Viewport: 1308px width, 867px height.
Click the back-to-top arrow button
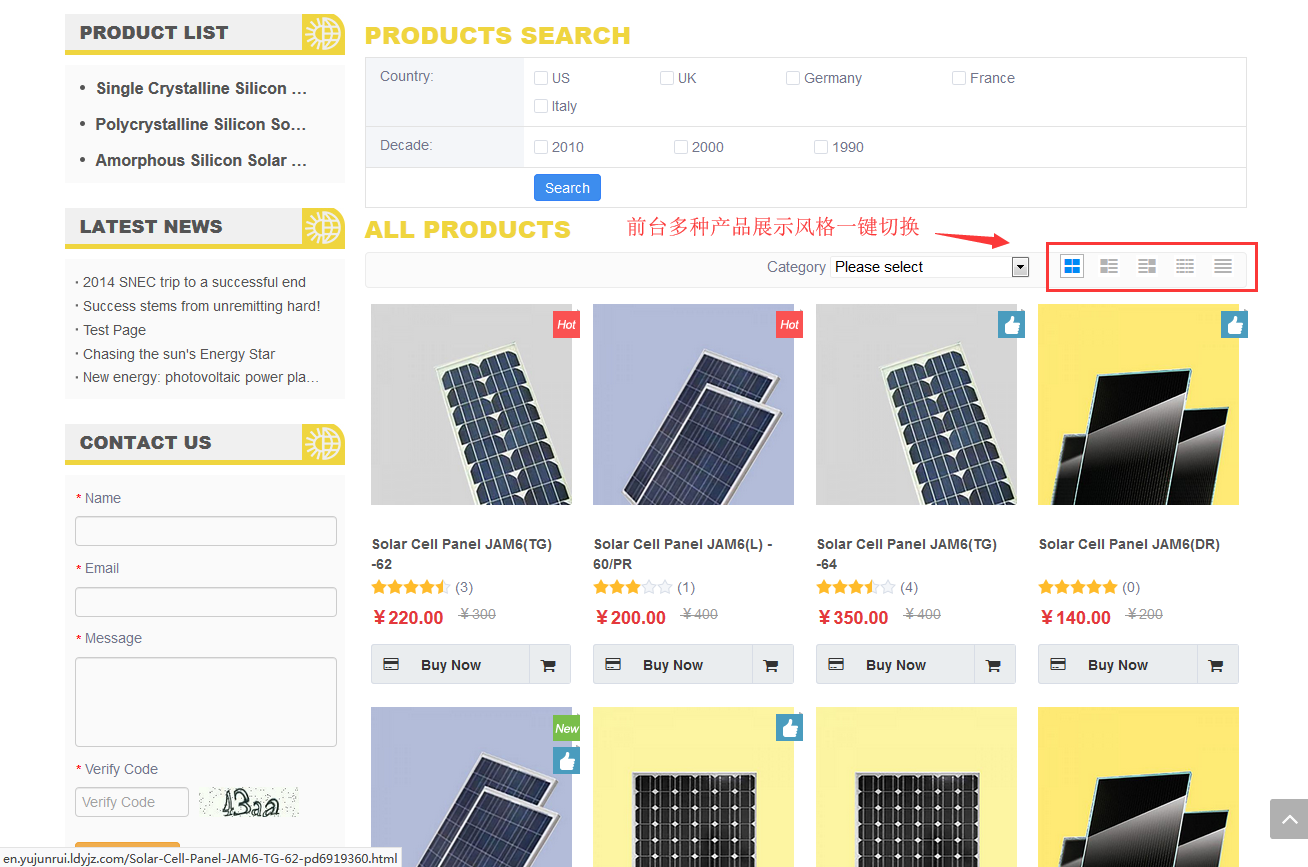[x=1288, y=818]
